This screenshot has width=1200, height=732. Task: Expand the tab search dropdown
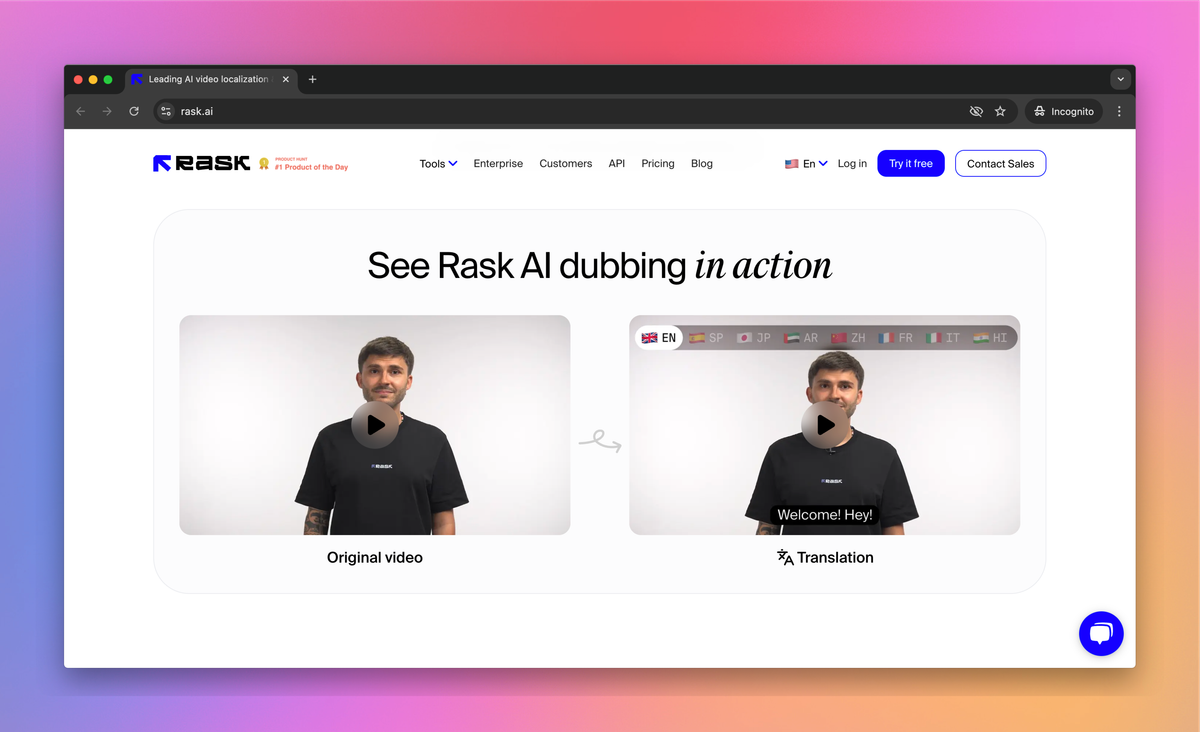(1120, 79)
